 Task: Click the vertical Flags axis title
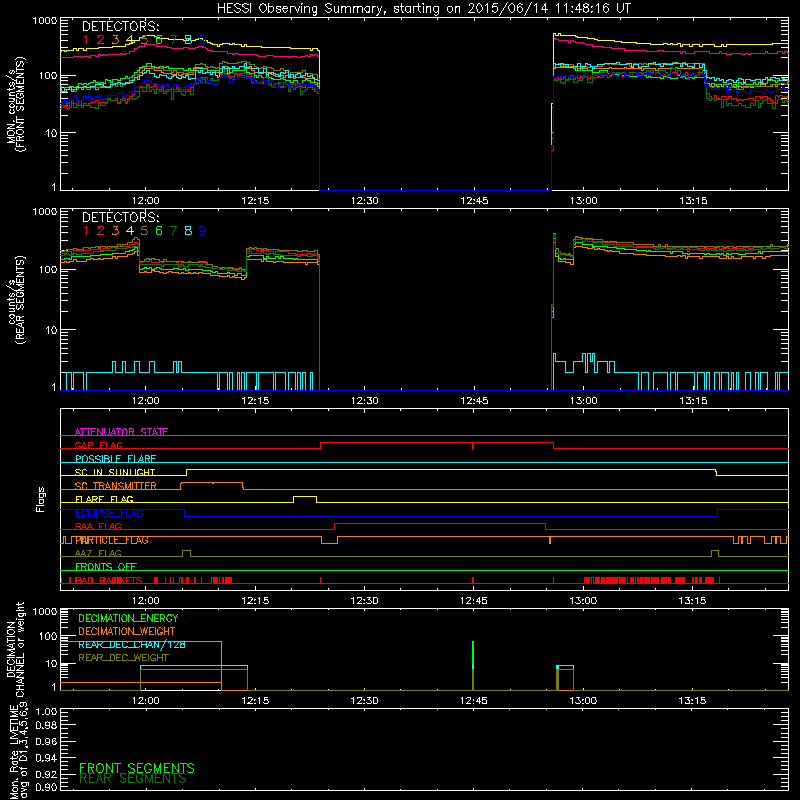pos(41,499)
